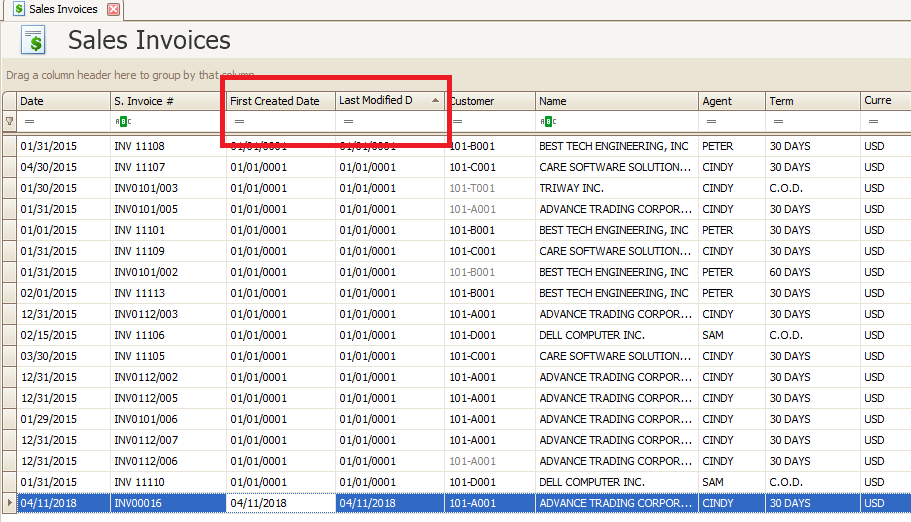Screen dimensions: 911x522
Task: Select invoice INV0101/006 cell
Action: (x=168, y=419)
